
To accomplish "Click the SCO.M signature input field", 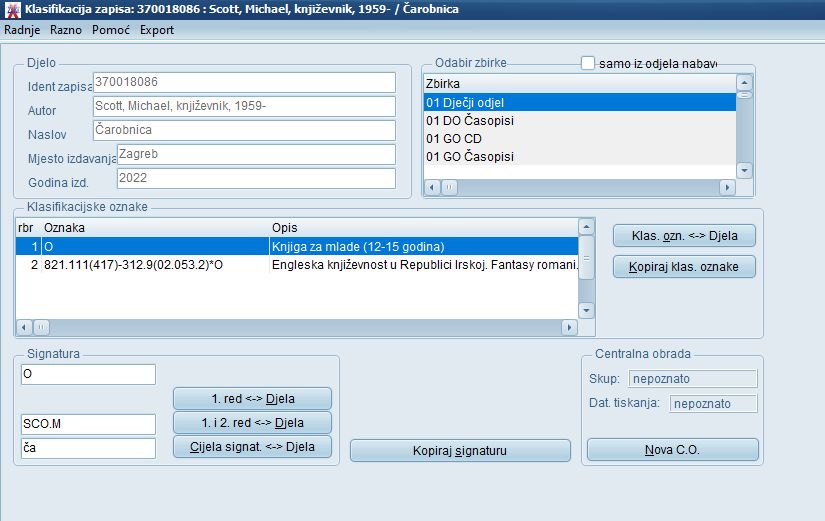I will 88,424.
